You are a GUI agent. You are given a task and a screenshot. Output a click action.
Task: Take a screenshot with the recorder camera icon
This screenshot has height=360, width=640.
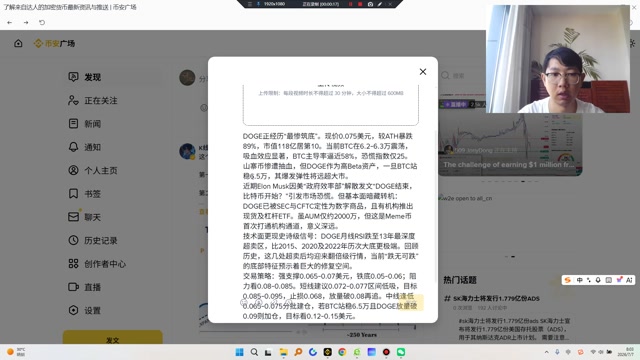pyautogui.click(x=370, y=4)
